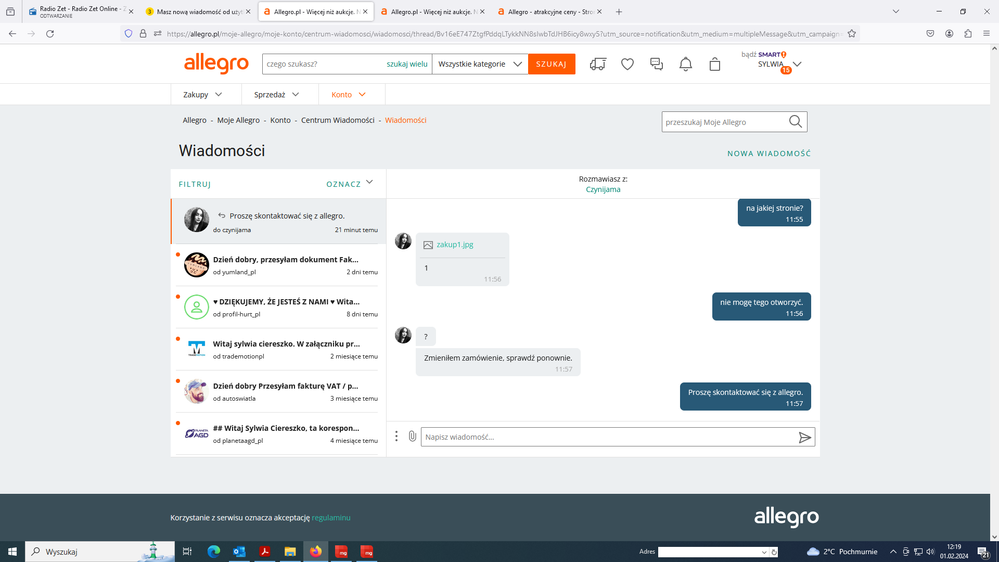Open Adobe Acrobat from taskbar
The image size is (999, 562).
(264, 551)
